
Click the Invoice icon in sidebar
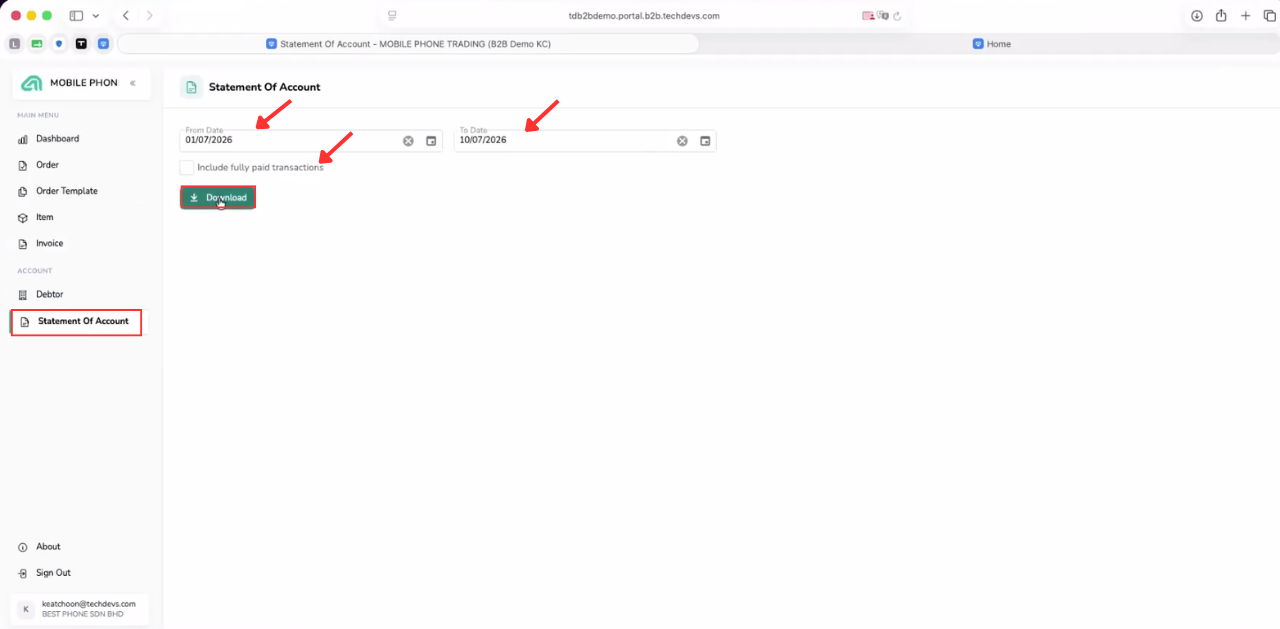coord(23,244)
